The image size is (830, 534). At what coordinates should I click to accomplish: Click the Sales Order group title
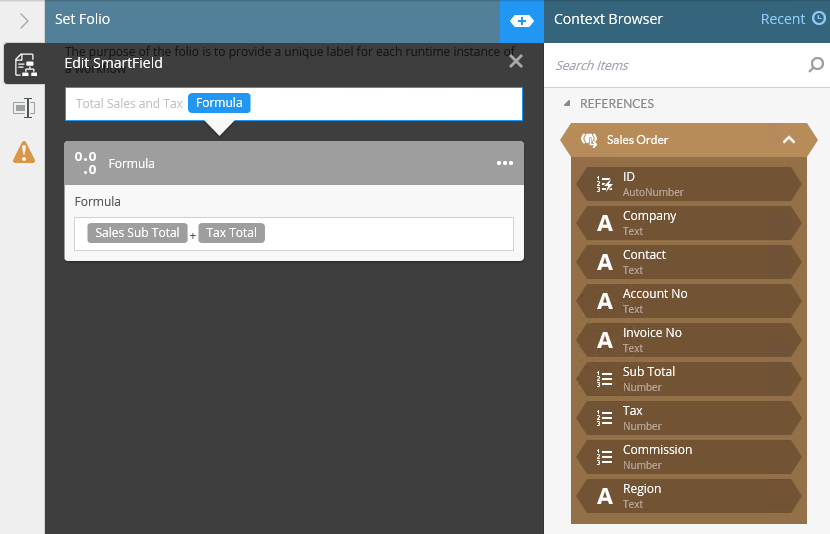point(637,140)
